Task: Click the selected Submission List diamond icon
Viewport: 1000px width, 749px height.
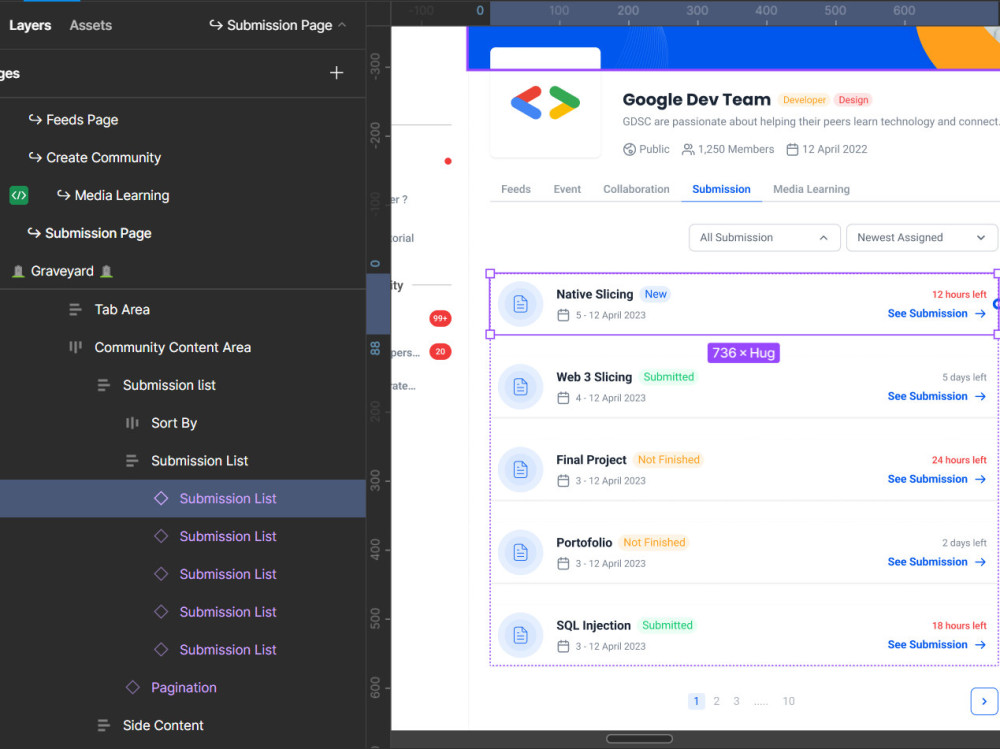Action: click(x=161, y=498)
